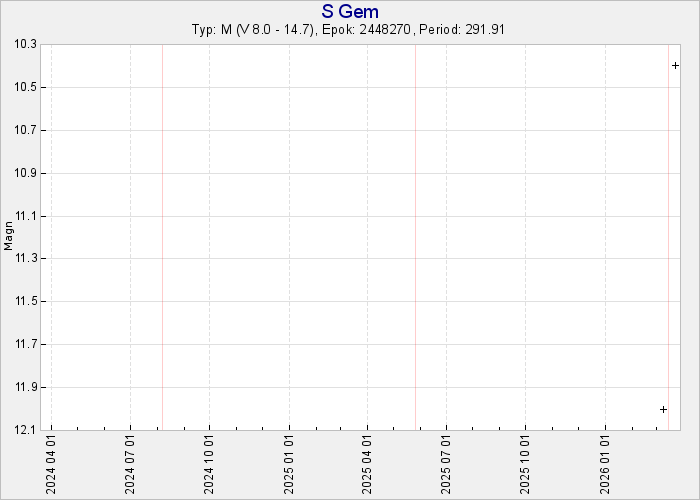
Task: Click the 2025 07 01 date label
Action: tap(447, 466)
